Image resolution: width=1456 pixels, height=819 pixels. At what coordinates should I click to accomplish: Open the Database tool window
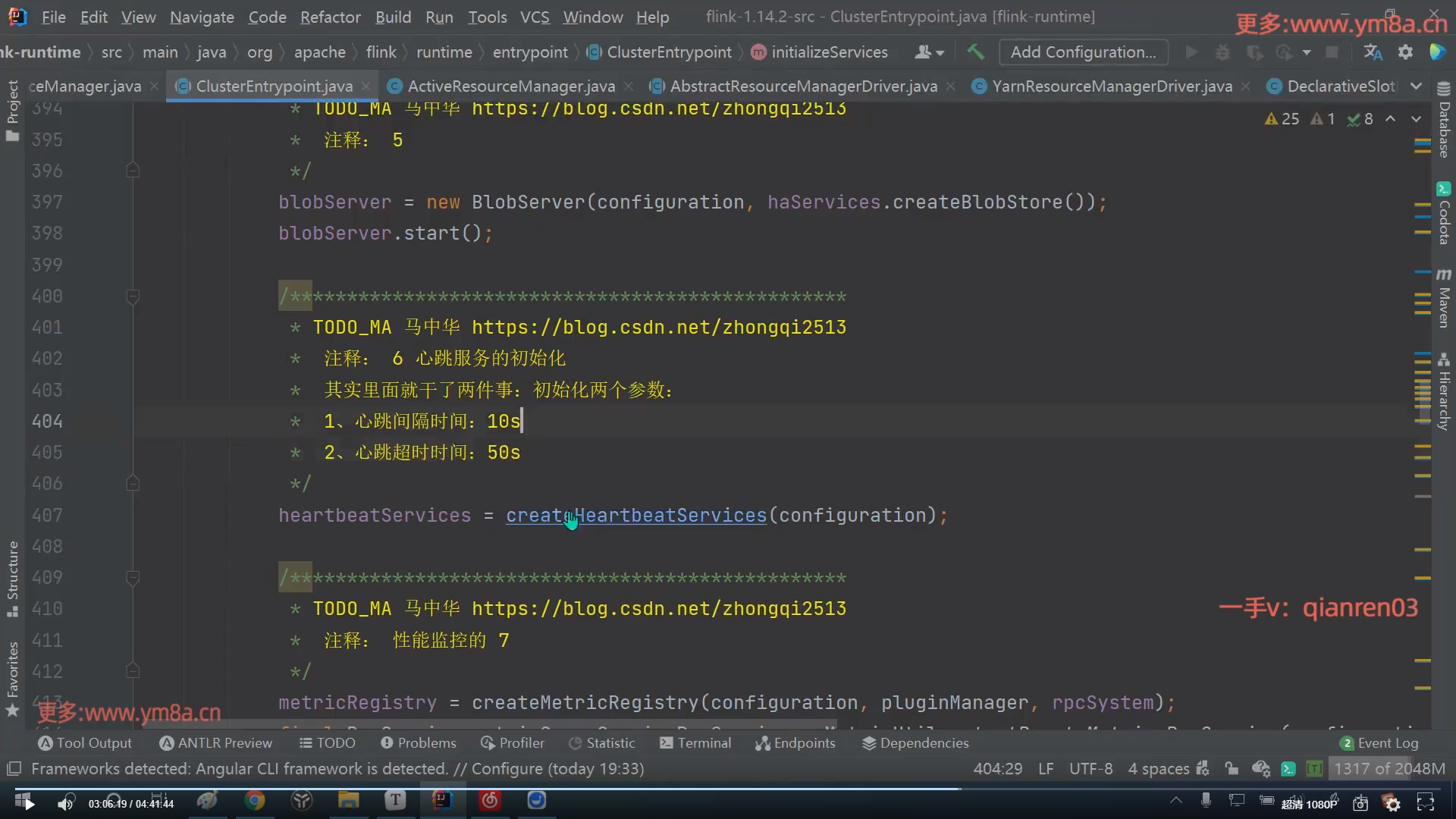[1444, 121]
